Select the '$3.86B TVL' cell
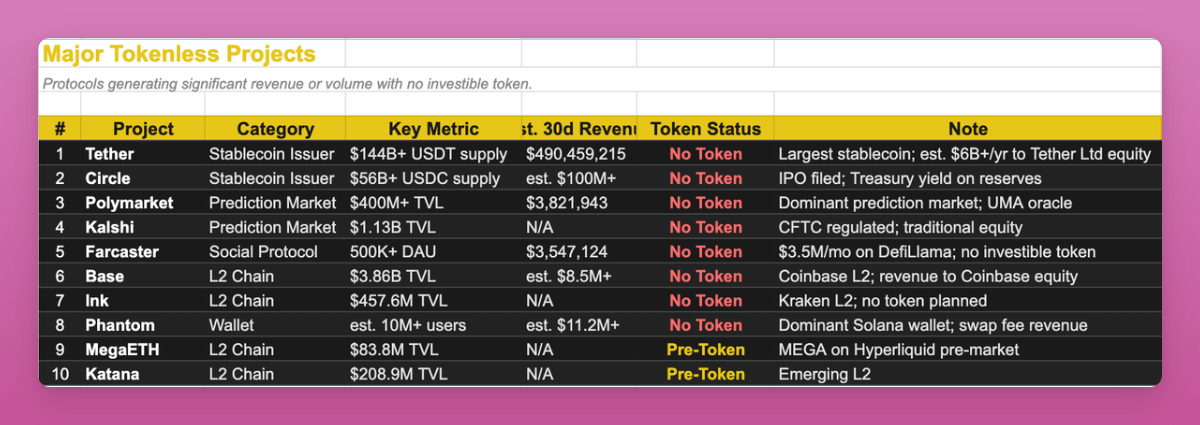The width and height of the screenshot is (1200, 425). point(434,276)
